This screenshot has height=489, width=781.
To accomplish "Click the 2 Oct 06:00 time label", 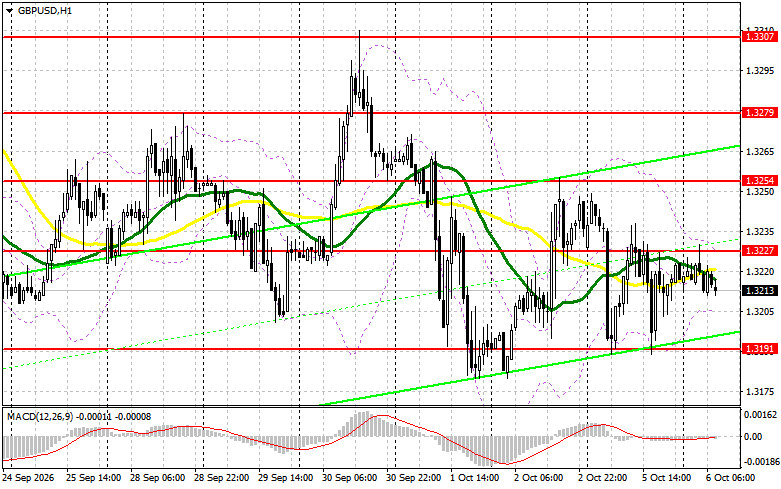I will pos(538,478).
